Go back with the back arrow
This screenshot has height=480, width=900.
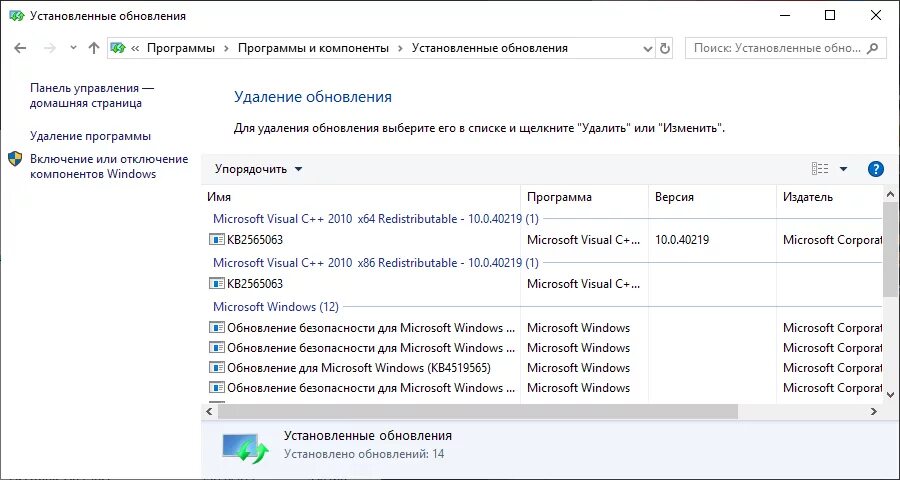click(x=20, y=48)
